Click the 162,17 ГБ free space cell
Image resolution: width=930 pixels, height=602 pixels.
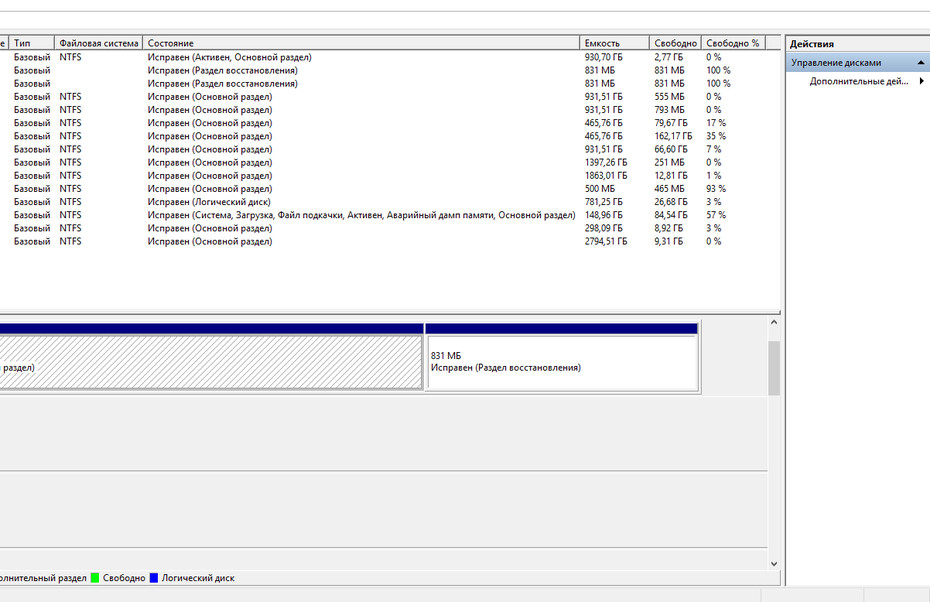(x=673, y=136)
